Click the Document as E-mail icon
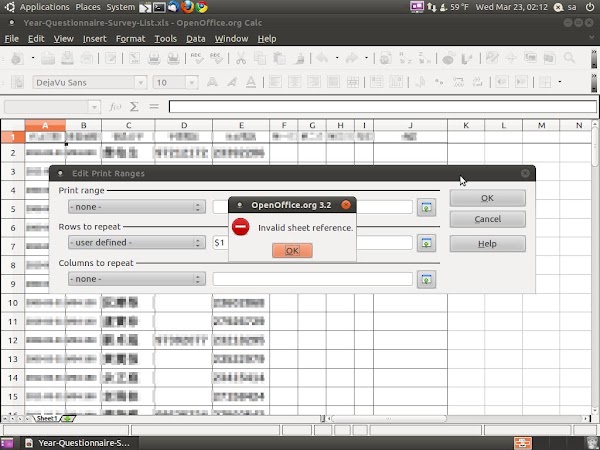600x450 pixels. 87,58
